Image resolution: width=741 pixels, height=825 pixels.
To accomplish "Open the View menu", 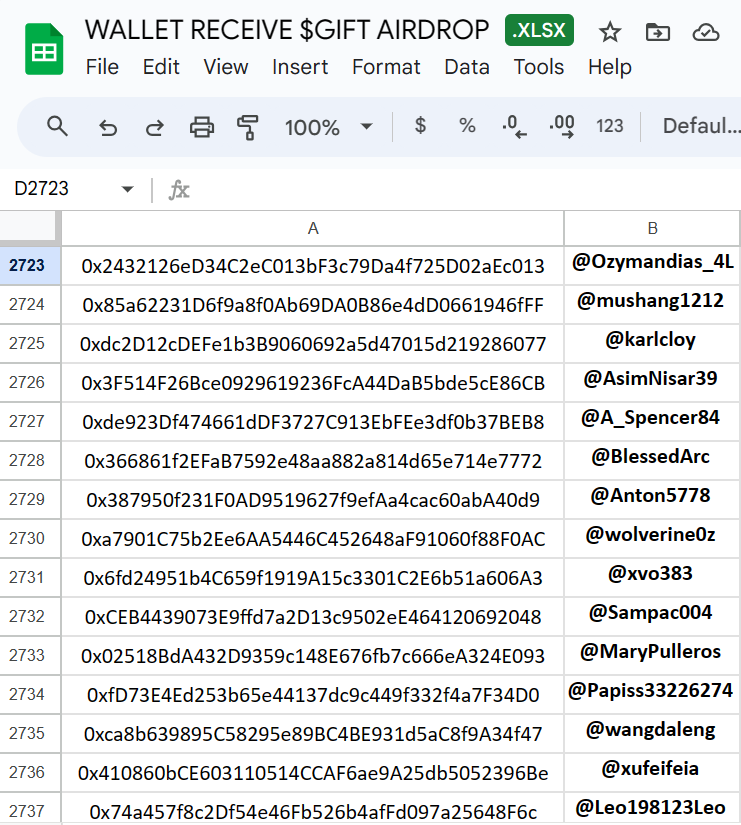I will point(226,67).
